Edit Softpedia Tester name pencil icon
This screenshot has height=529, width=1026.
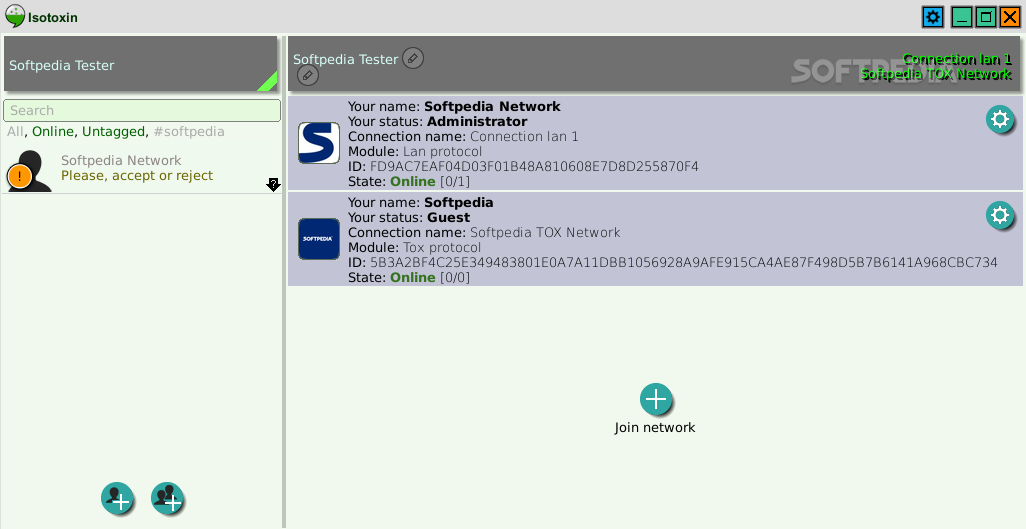pyautogui.click(x=413, y=58)
